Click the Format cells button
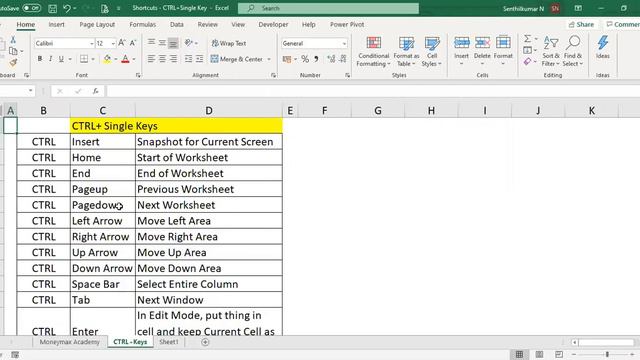The height and width of the screenshot is (360, 640). click(x=503, y=52)
